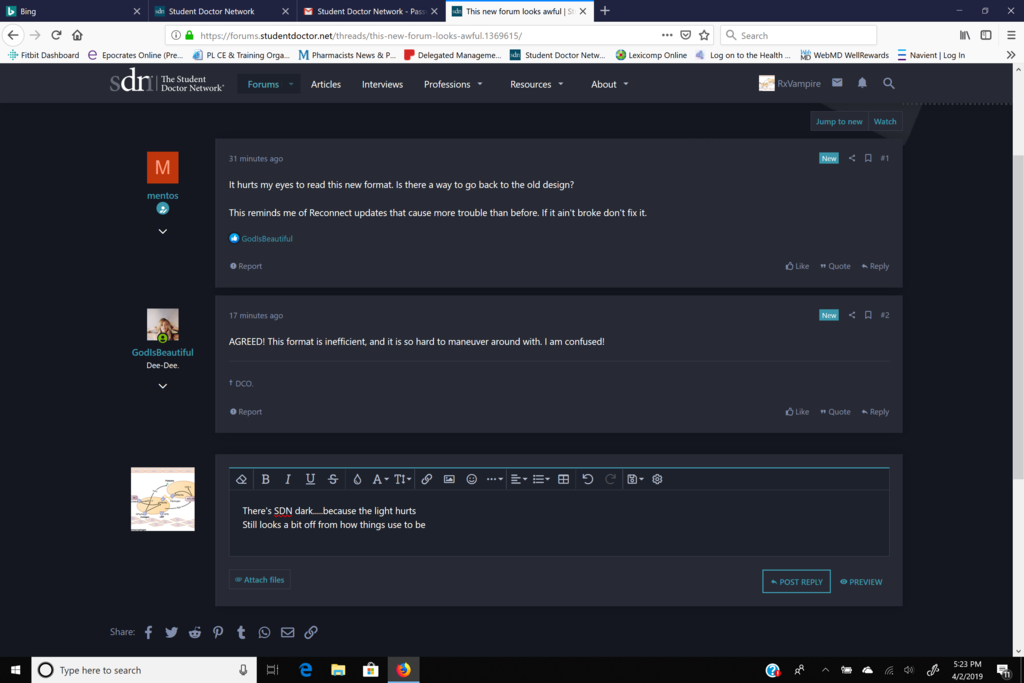Share the thread via WhatsApp
1024x683 pixels.
pyautogui.click(x=264, y=632)
